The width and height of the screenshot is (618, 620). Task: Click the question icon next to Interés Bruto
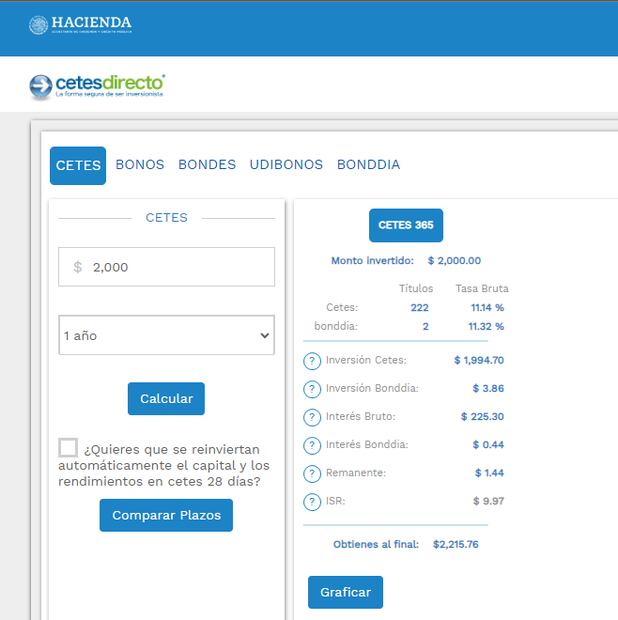pyautogui.click(x=312, y=417)
